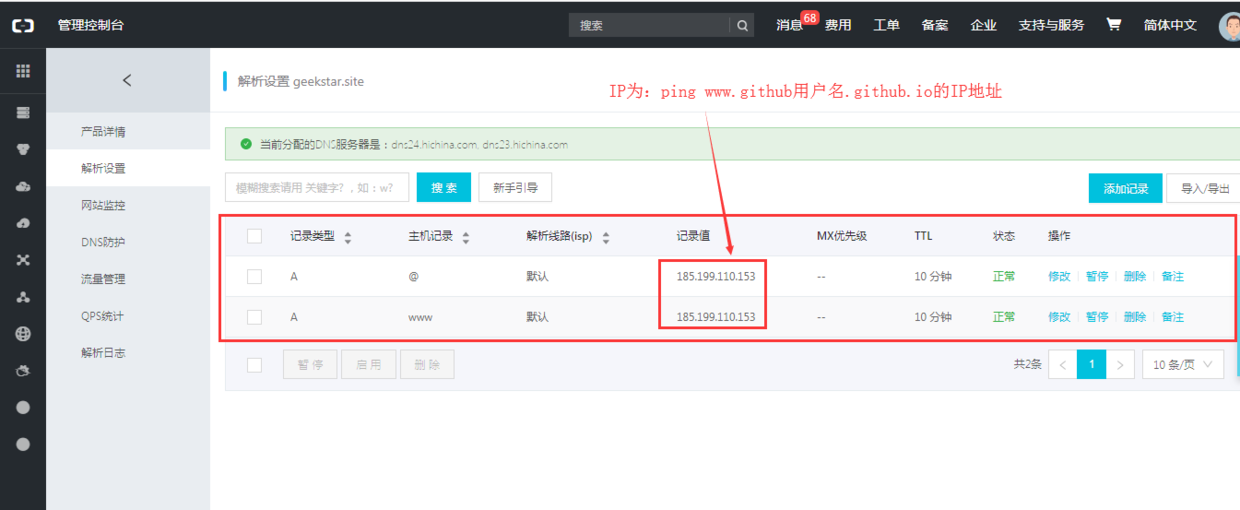Image resolution: width=1240 pixels, height=510 pixels.
Task: Open 备案 in top navigation
Action: tap(935, 25)
